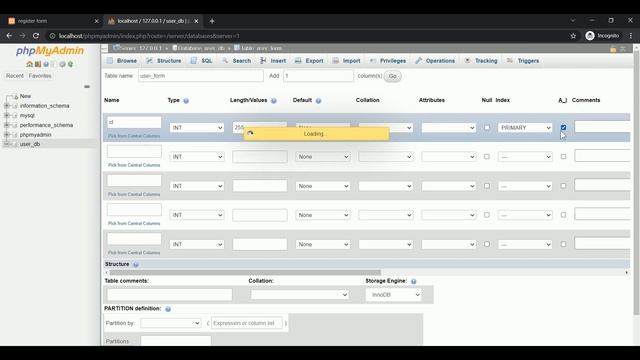This screenshot has width=640, height=360.
Task: Collapse all navigation tree items icon
Action: [87, 87]
